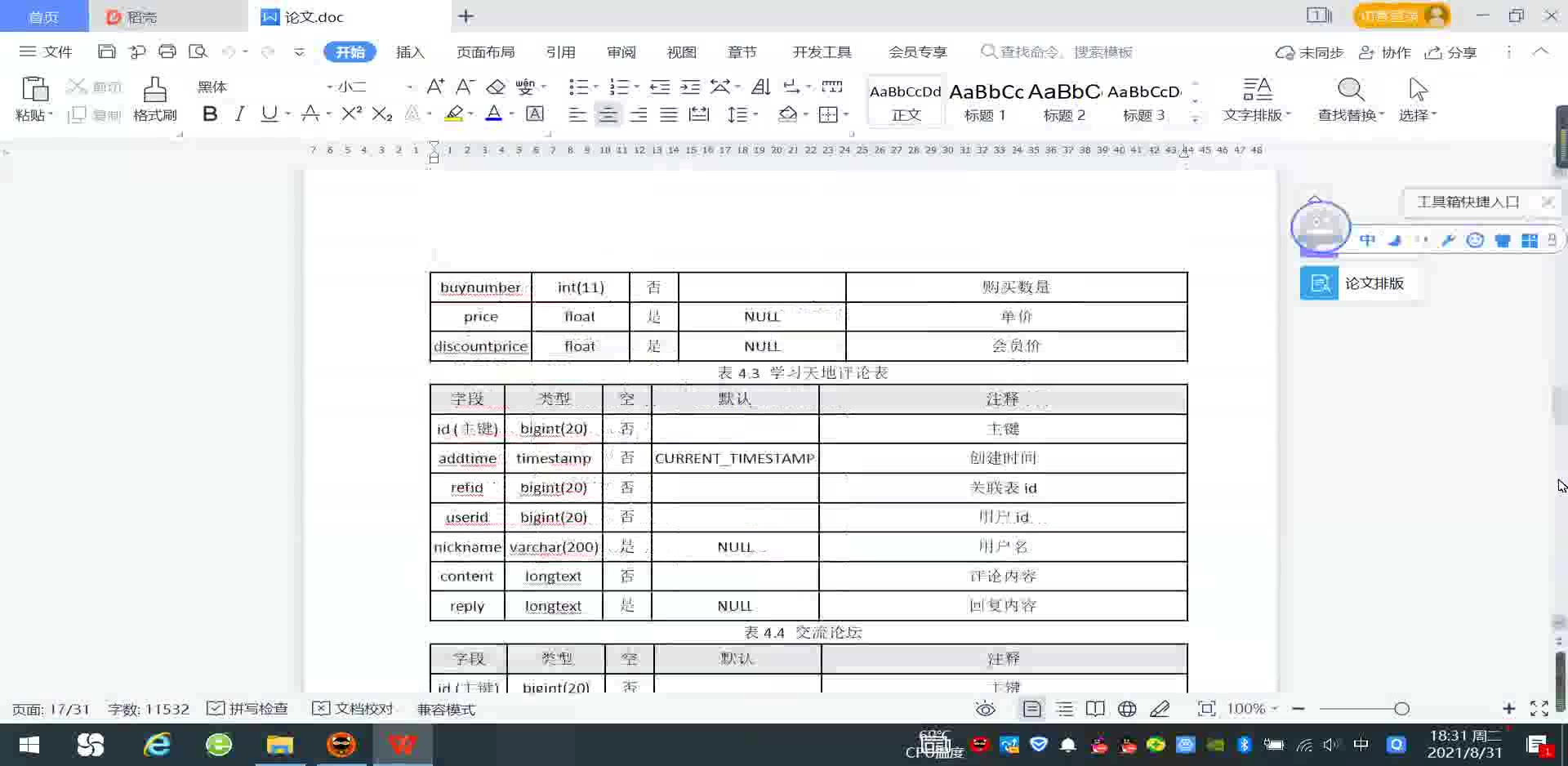This screenshot has height=766, width=1568.
Task: Click the clear formatting eraser icon
Action: click(x=496, y=87)
